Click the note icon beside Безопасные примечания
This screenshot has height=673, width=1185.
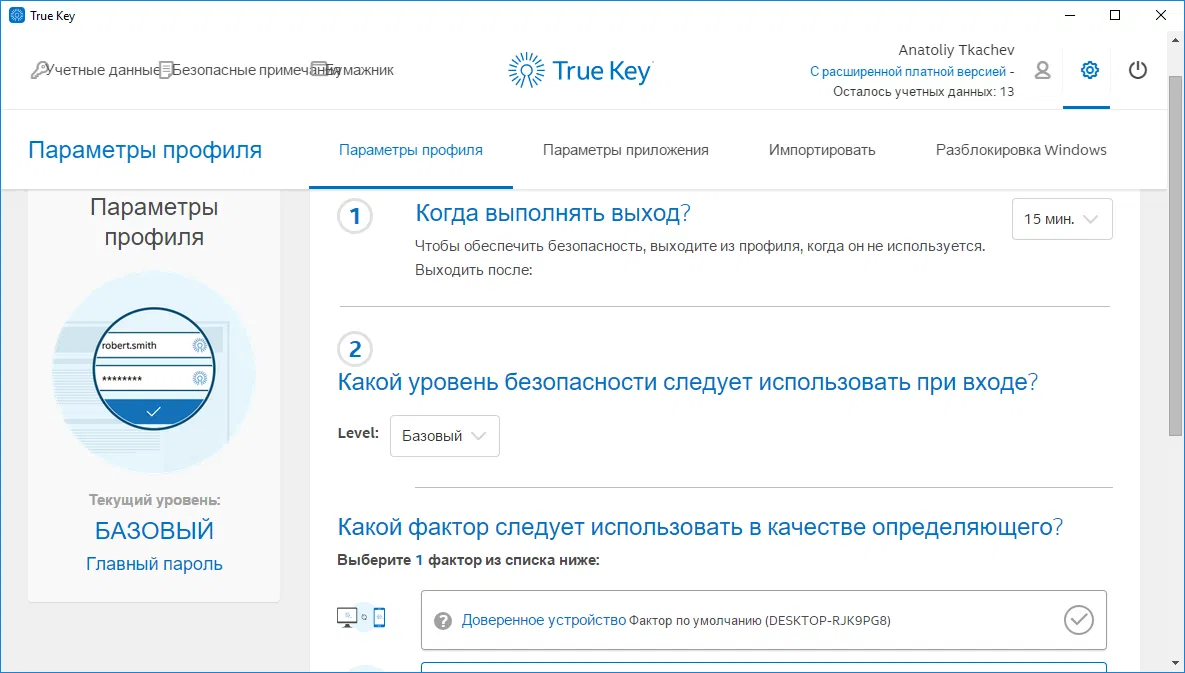coord(166,70)
